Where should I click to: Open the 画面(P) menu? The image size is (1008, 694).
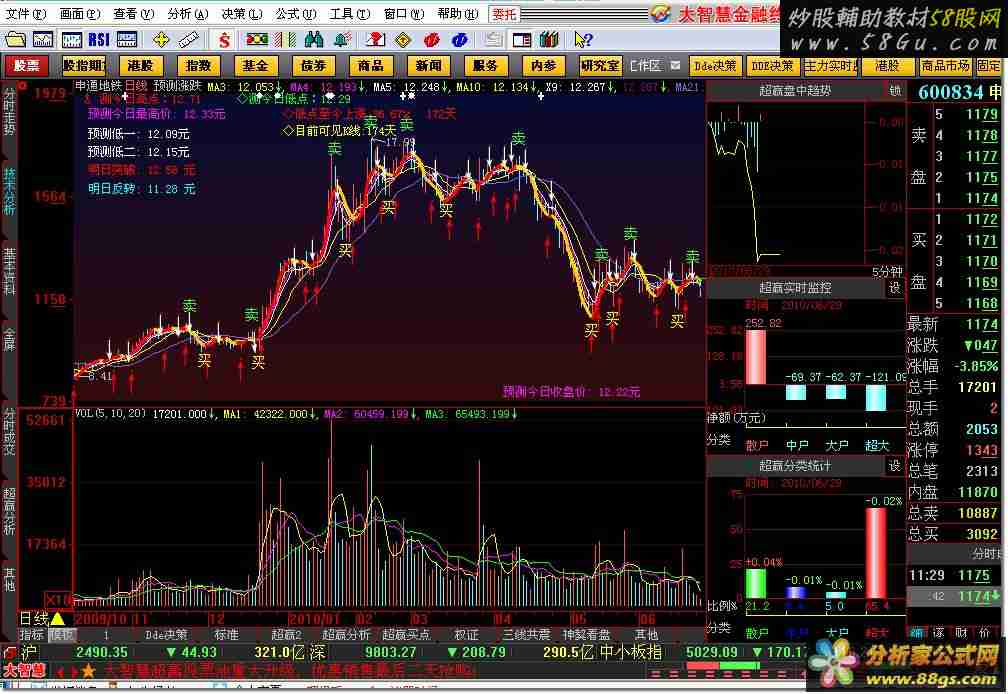click(80, 13)
